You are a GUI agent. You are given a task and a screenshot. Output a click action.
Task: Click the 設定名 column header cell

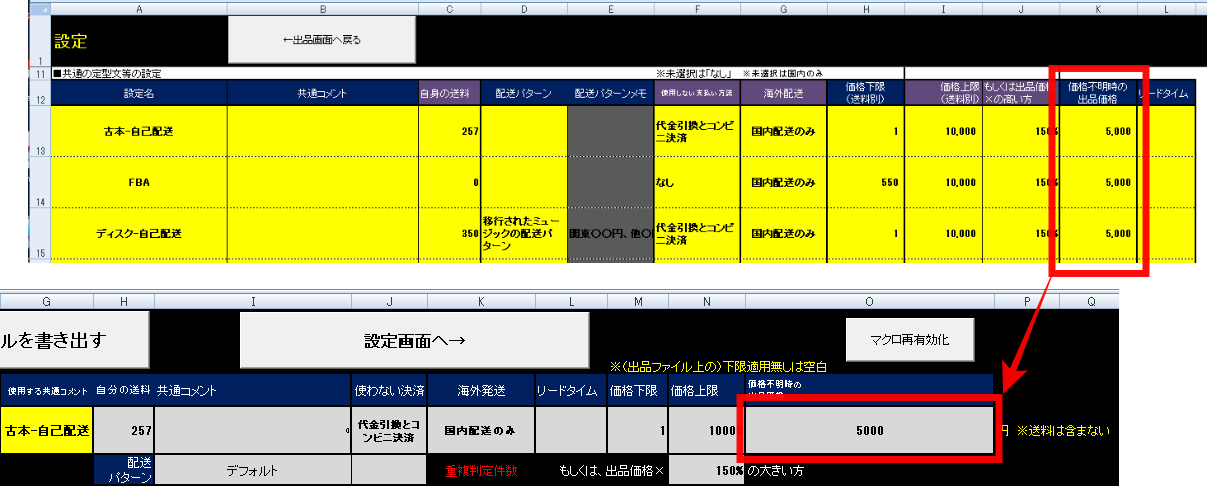point(139,93)
